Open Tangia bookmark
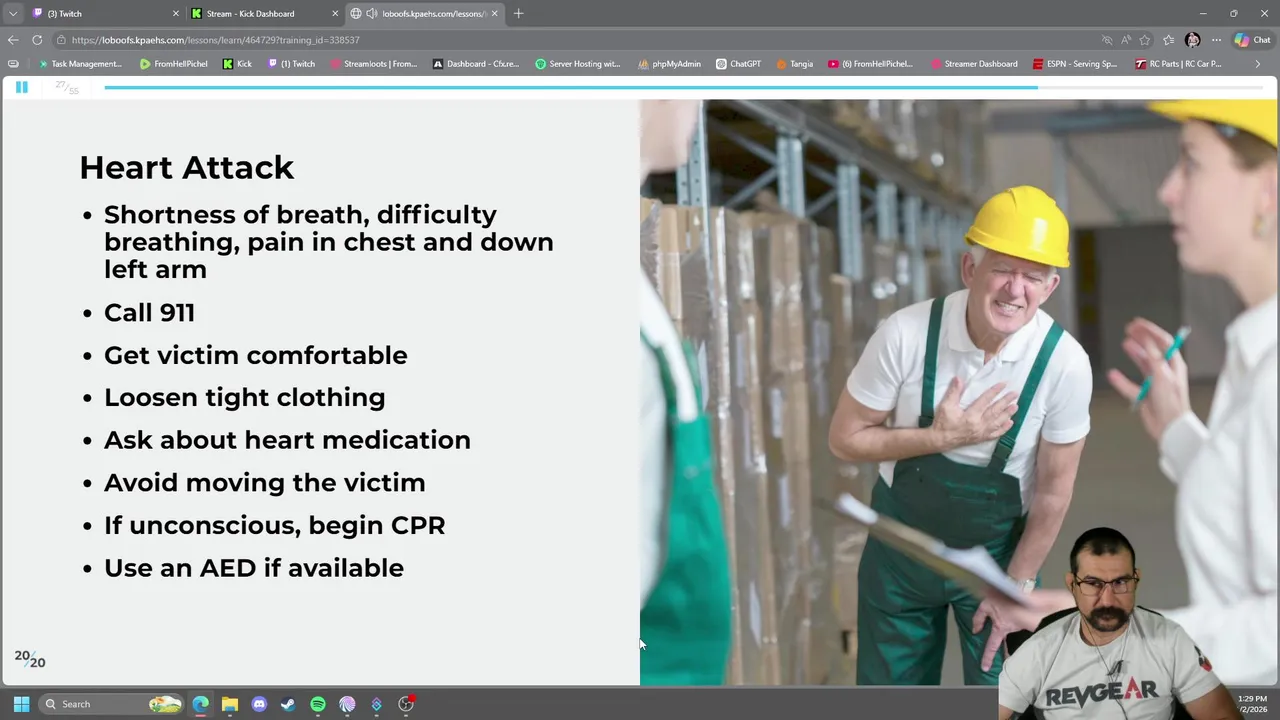The image size is (1280, 720). coord(794,64)
